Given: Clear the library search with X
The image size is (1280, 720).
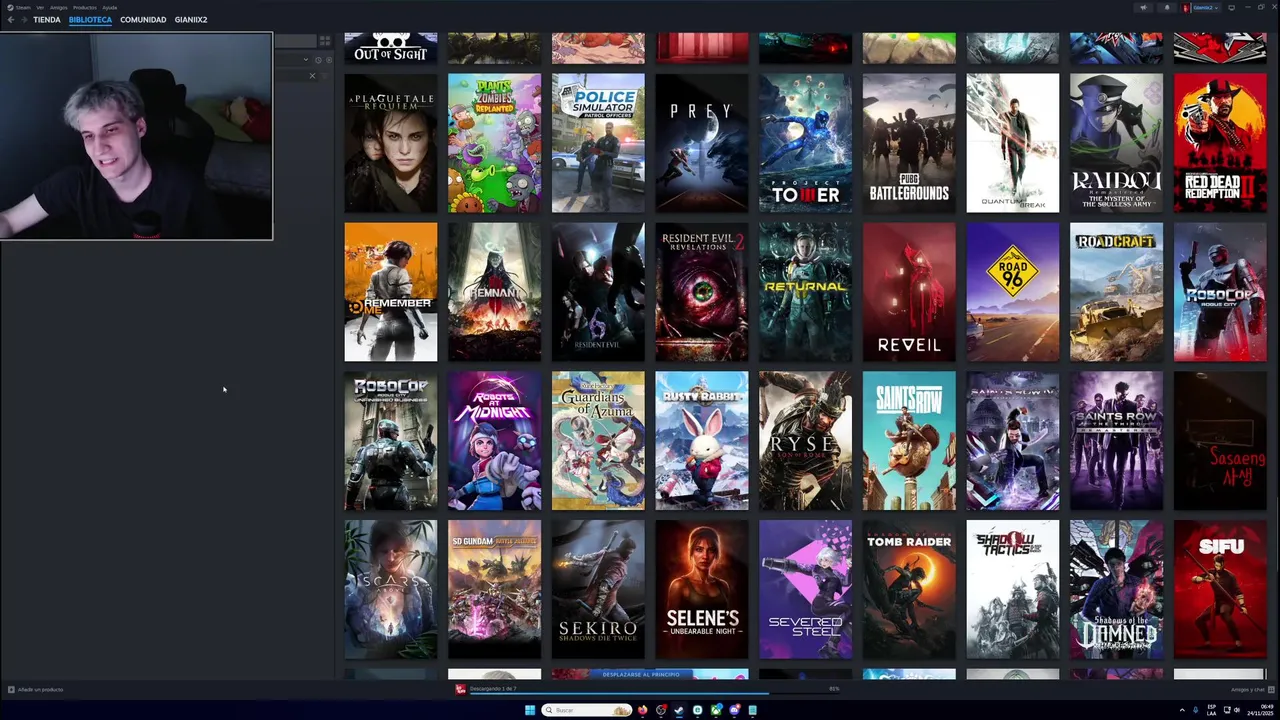Looking at the screenshot, I should point(312,76).
